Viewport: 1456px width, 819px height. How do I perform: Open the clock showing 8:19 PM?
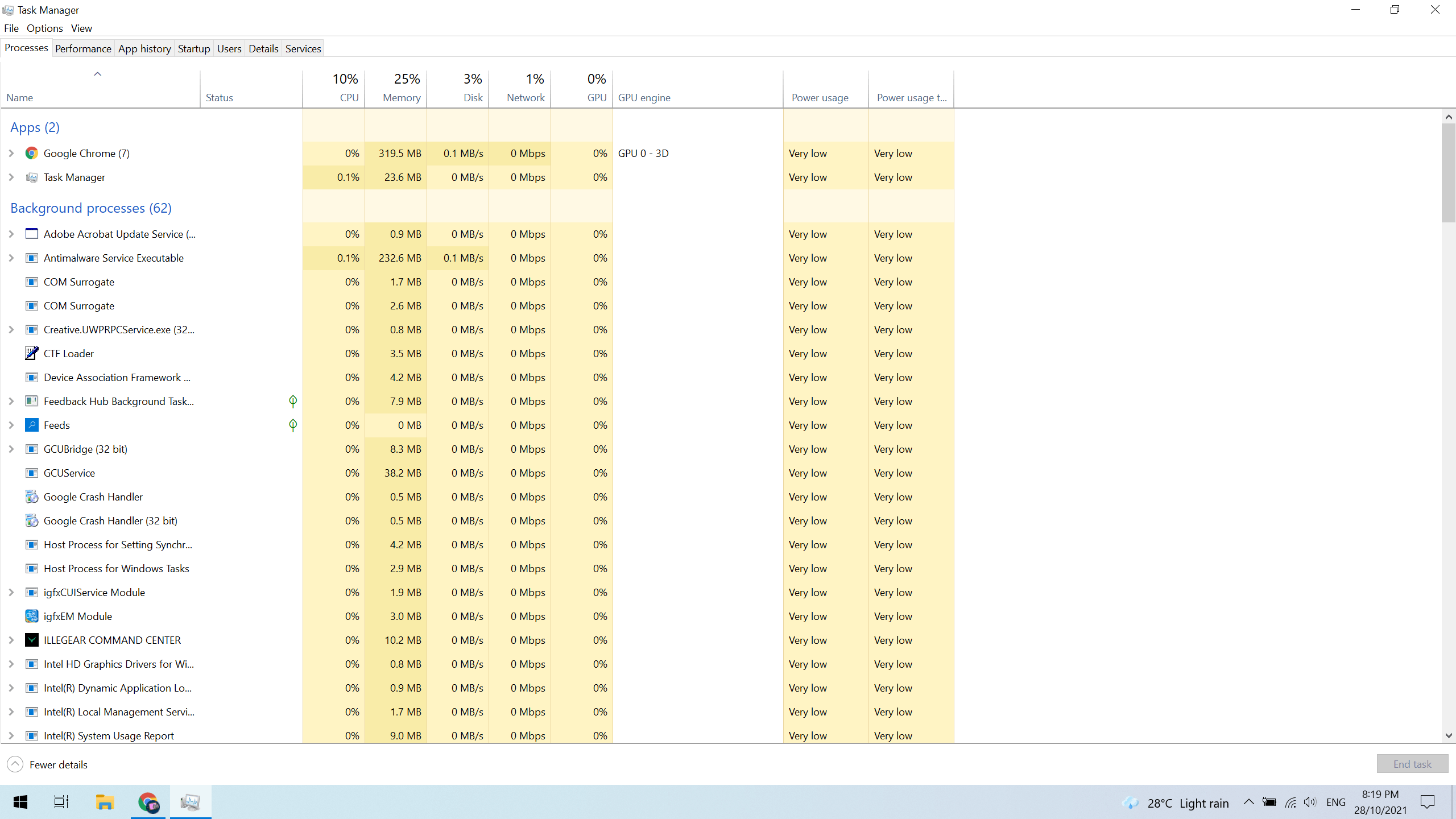(x=1380, y=802)
